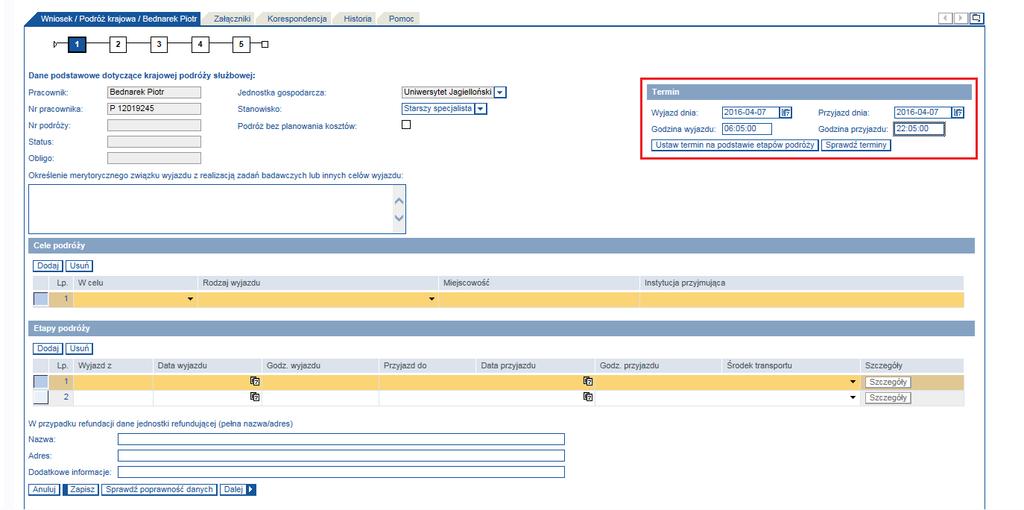Open Środek transportu dropdown in stage row 2
Screen dimensions: 1024x510
point(852,397)
